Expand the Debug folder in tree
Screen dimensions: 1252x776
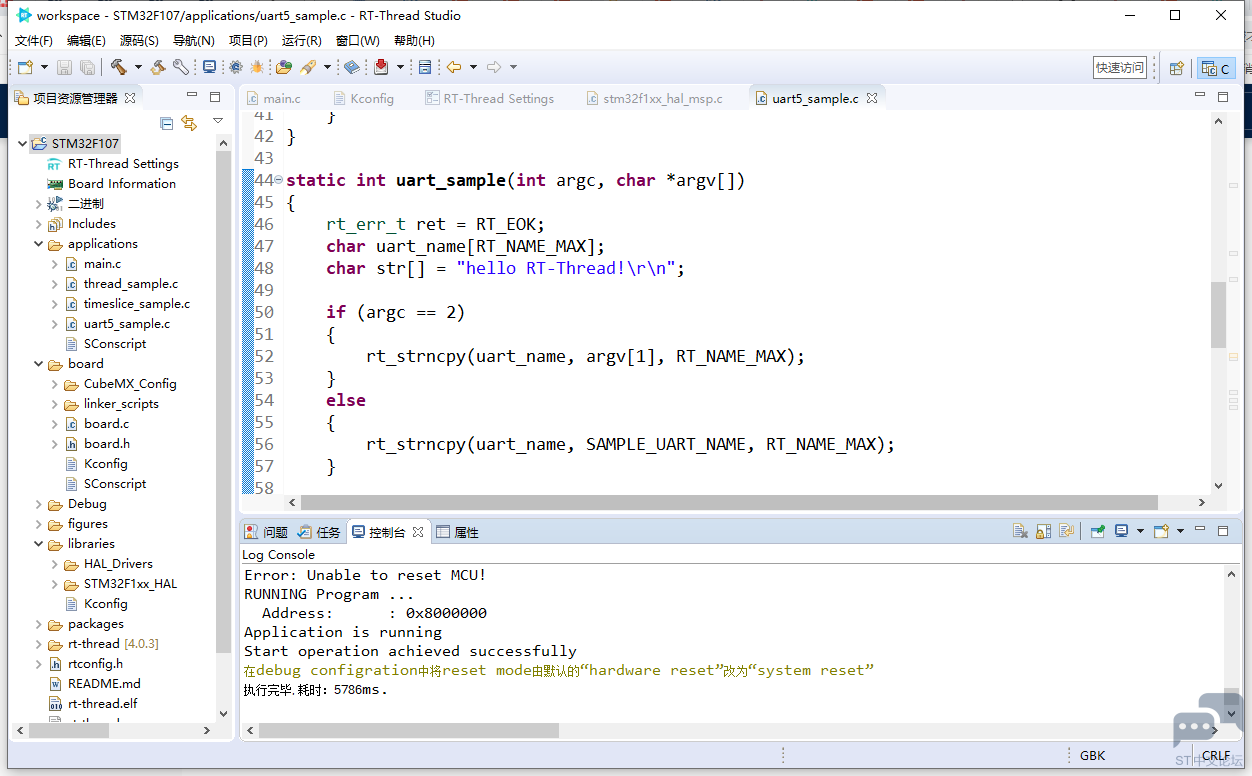(x=39, y=504)
